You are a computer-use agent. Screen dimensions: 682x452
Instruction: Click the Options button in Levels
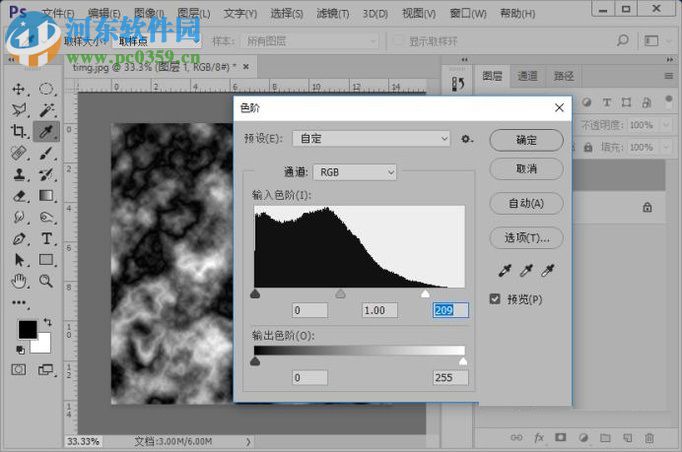click(526, 238)
